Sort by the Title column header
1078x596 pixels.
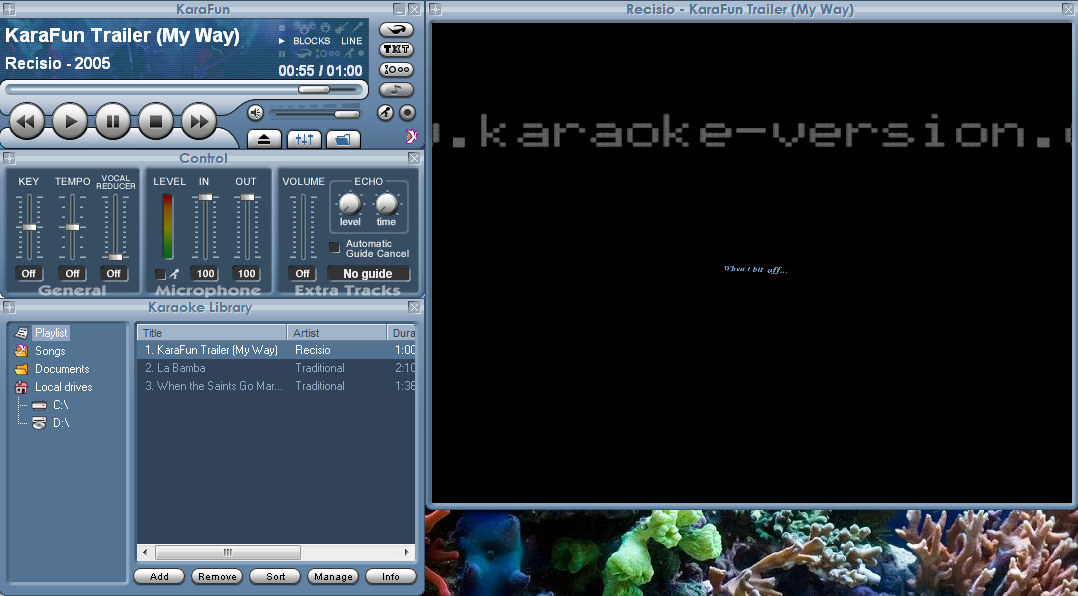pyautogui.click(x=212, y=333)
